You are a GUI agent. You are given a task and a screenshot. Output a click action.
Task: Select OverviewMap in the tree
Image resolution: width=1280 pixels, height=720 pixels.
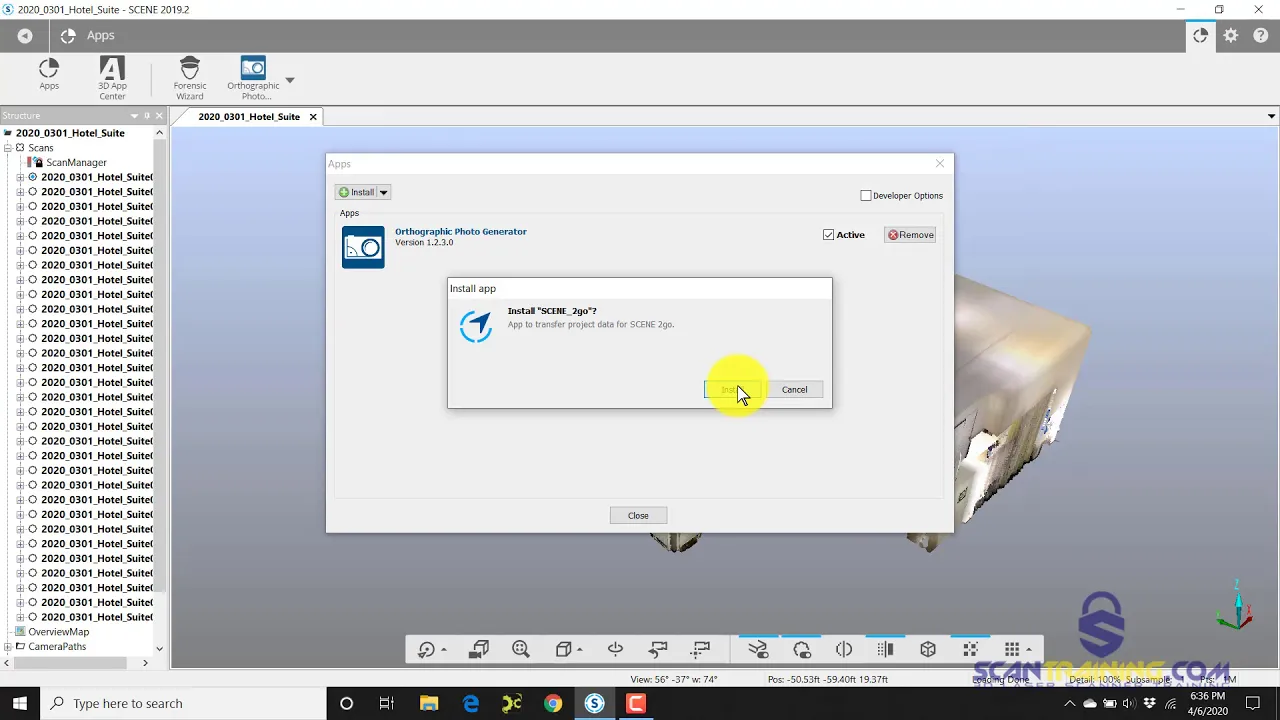59,632
